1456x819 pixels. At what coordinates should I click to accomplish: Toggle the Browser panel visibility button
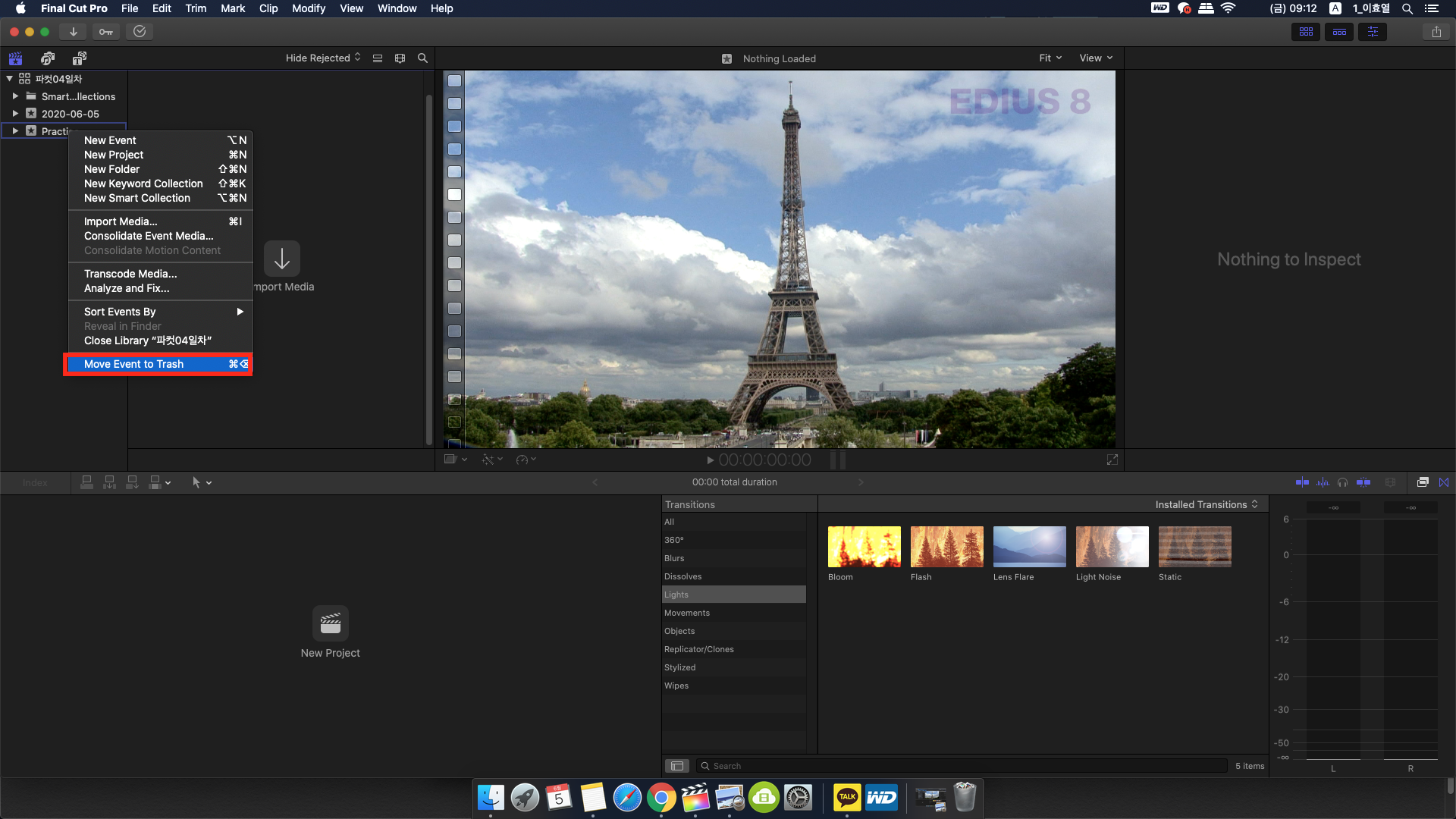tap(1306, 32)
